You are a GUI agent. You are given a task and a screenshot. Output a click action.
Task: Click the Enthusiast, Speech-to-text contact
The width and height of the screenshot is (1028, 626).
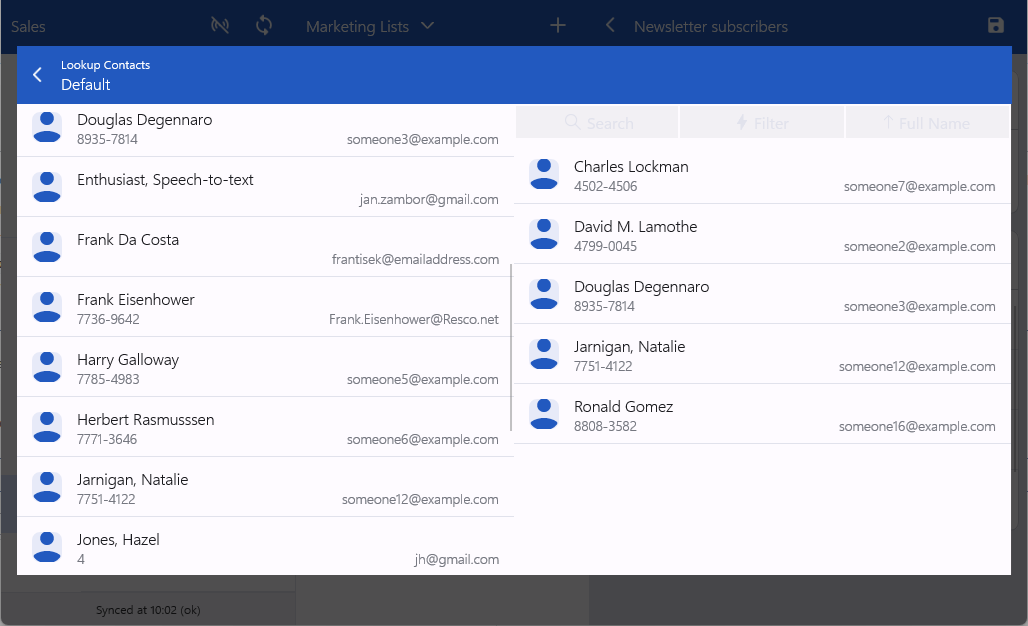[265, 187]
